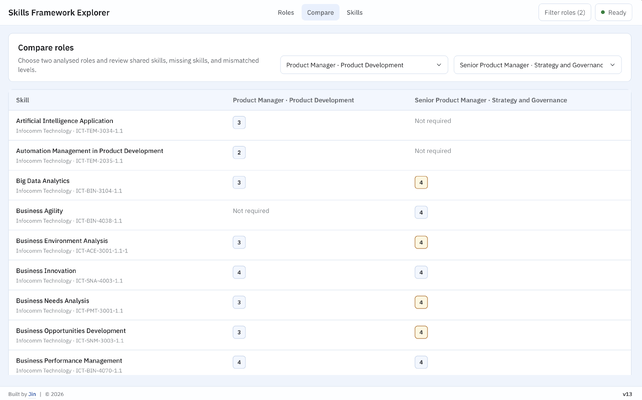Click Not required for Artificial Intelligence Application
The height and width of the screenshot is (400, 642).
click(x=433, y=121)
